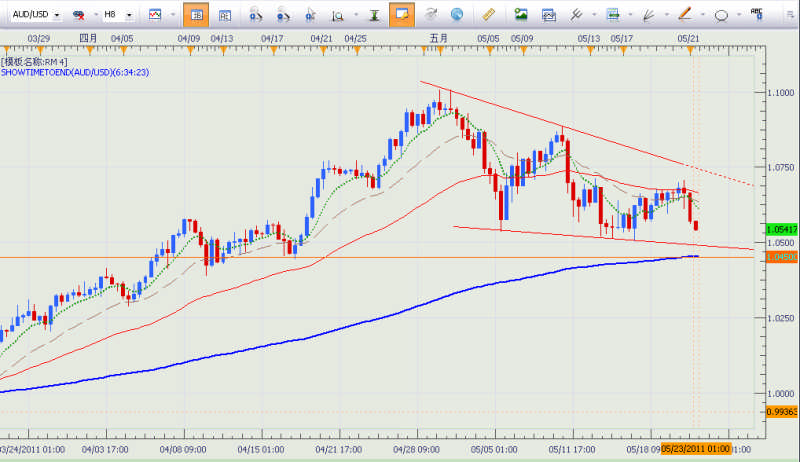The height and width of the screenshot is (462, 800).
Task: Click the SHOWTIMETOEND(AUD/USD) indicator text
Action: coord(75,72)
